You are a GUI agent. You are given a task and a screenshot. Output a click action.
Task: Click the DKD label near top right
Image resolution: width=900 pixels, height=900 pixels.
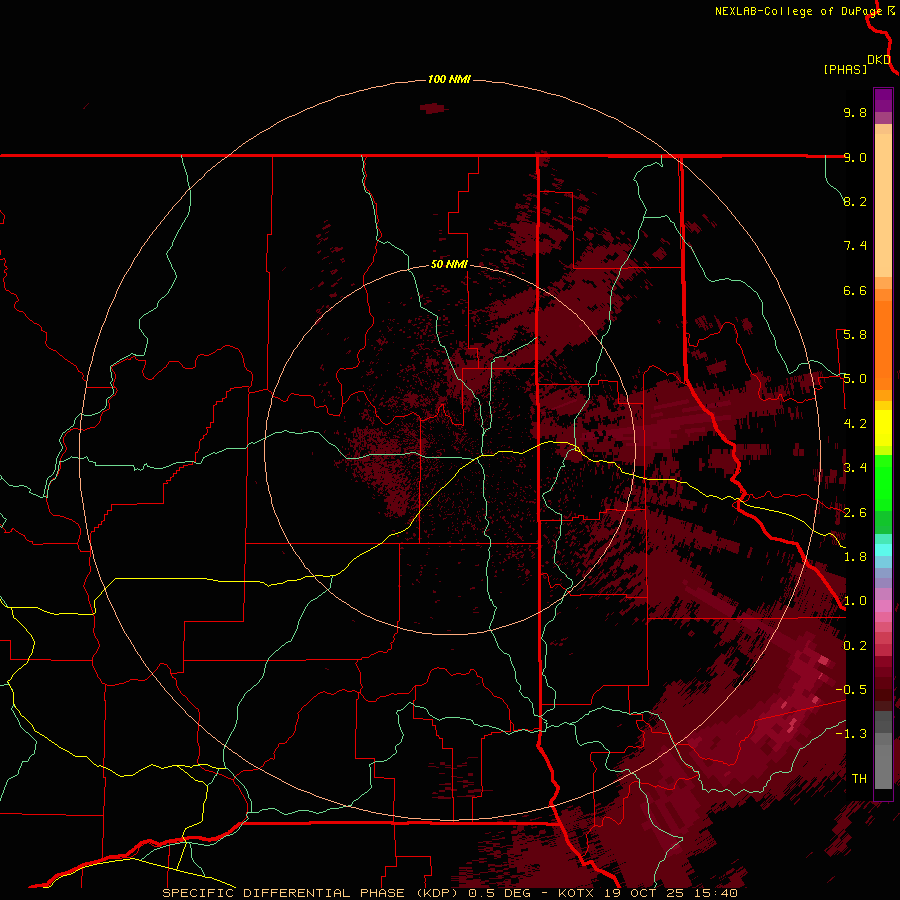point(879,60)
